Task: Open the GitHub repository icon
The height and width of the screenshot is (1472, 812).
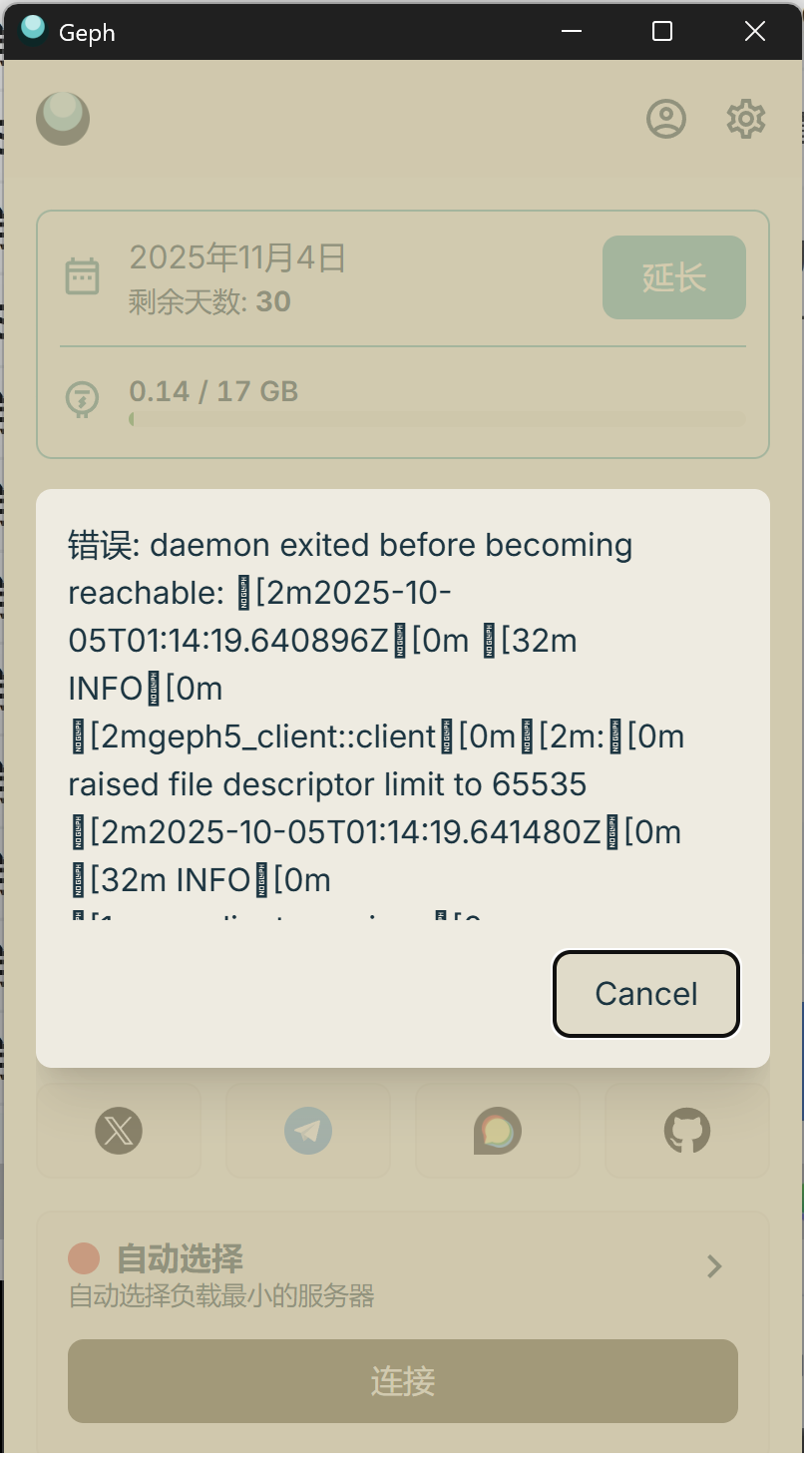Action: (x=687, y=1131)
